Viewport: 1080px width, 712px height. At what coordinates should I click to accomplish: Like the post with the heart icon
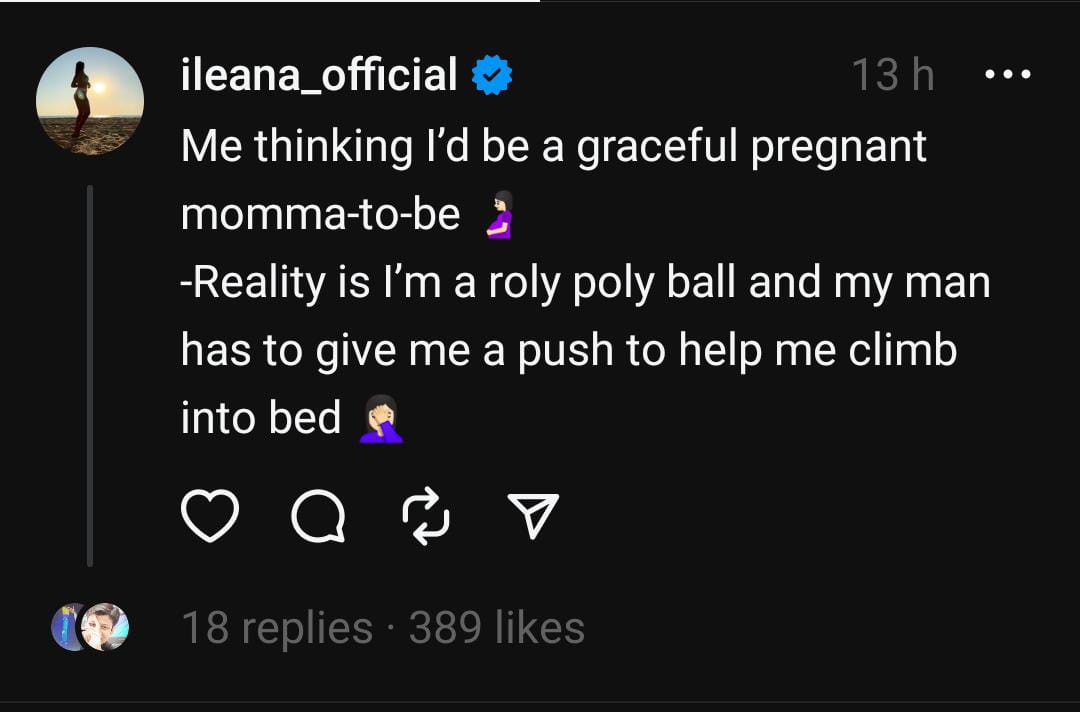pyautogui.click(x=210, y=517)
